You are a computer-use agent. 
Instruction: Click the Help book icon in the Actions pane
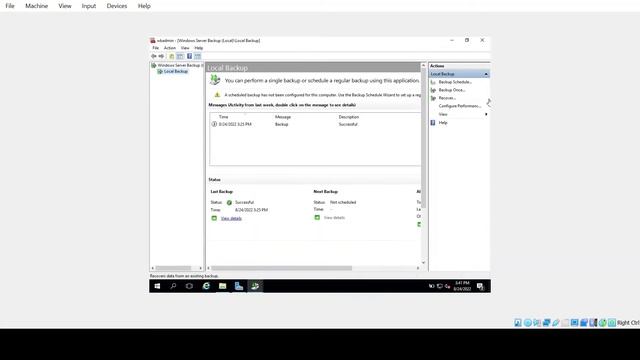(433, 122)
